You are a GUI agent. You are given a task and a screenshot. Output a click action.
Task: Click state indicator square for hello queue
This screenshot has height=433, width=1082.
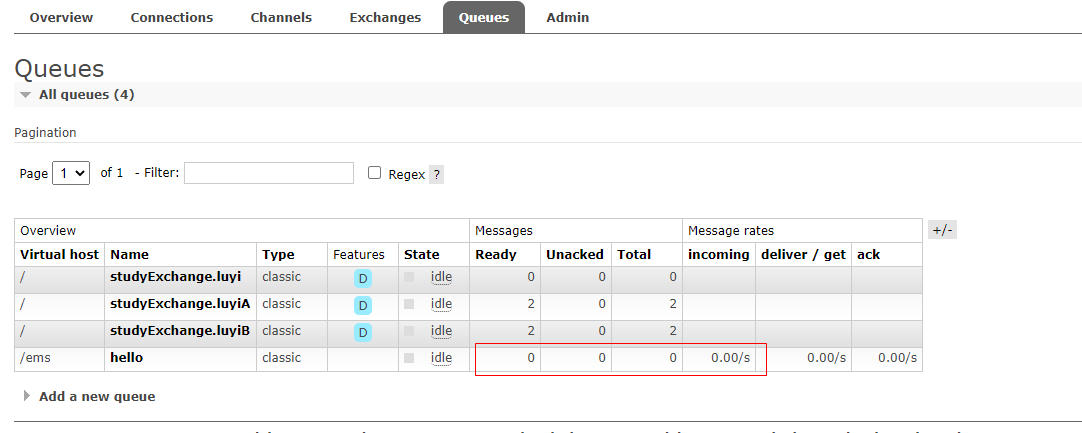click(x=409, y=358)
